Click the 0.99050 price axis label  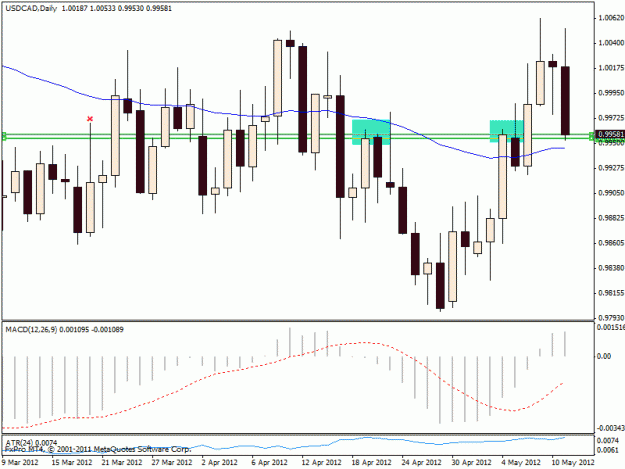[x=611, y=193]
